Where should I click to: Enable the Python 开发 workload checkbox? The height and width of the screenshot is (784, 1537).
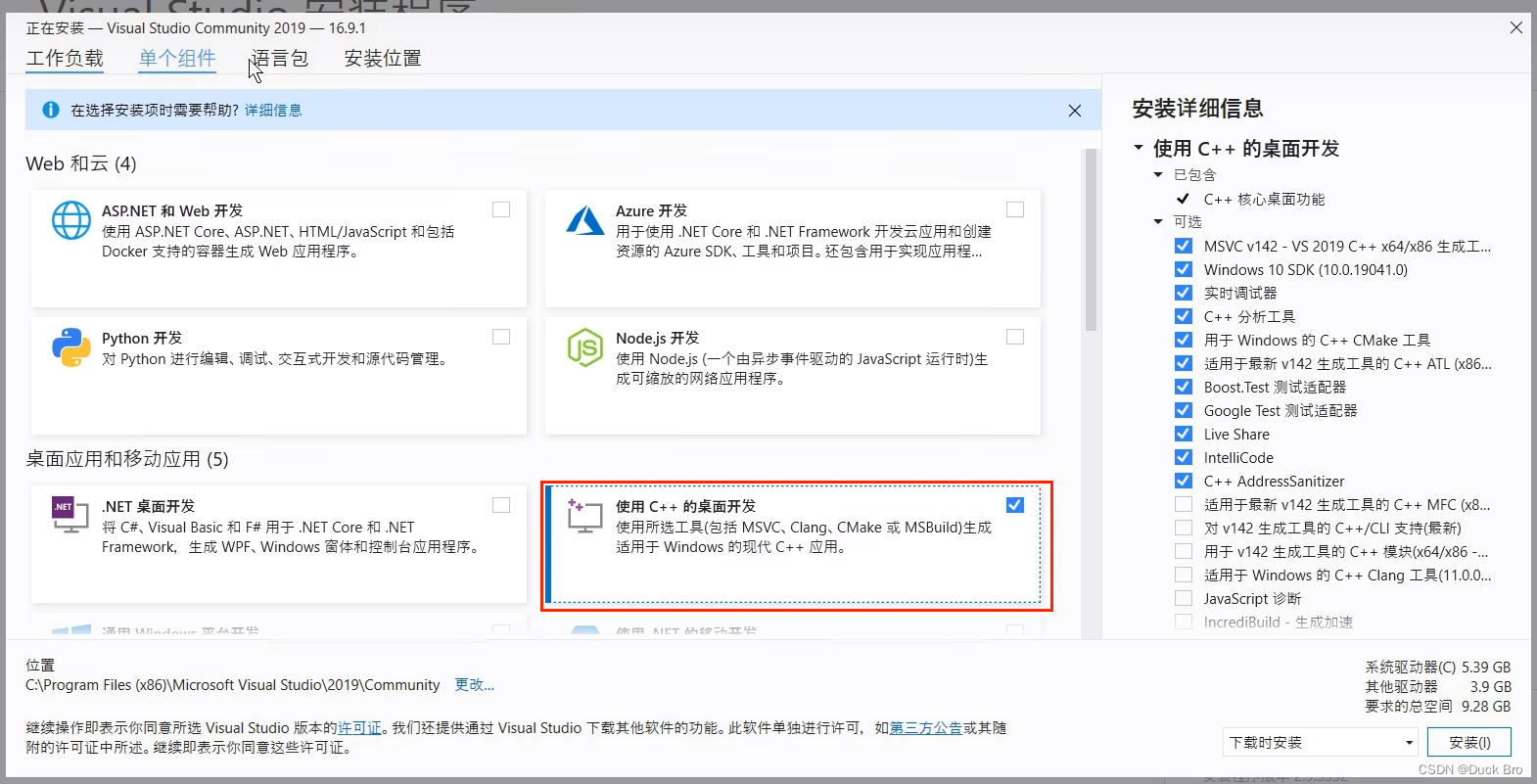pyautogui.click(x=501, y=337)
